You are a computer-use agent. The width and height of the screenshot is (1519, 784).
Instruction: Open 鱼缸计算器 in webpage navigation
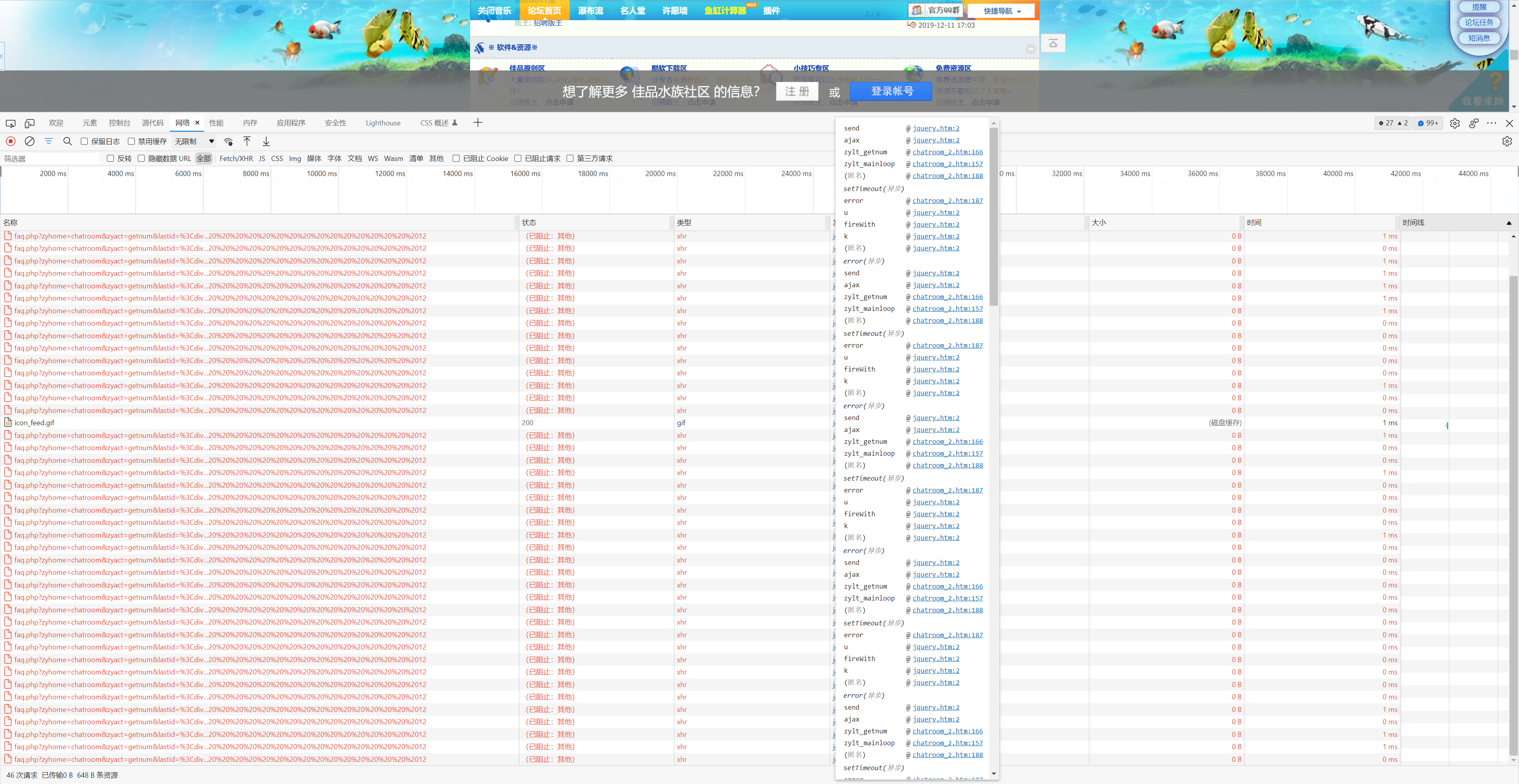coord(725,11)
